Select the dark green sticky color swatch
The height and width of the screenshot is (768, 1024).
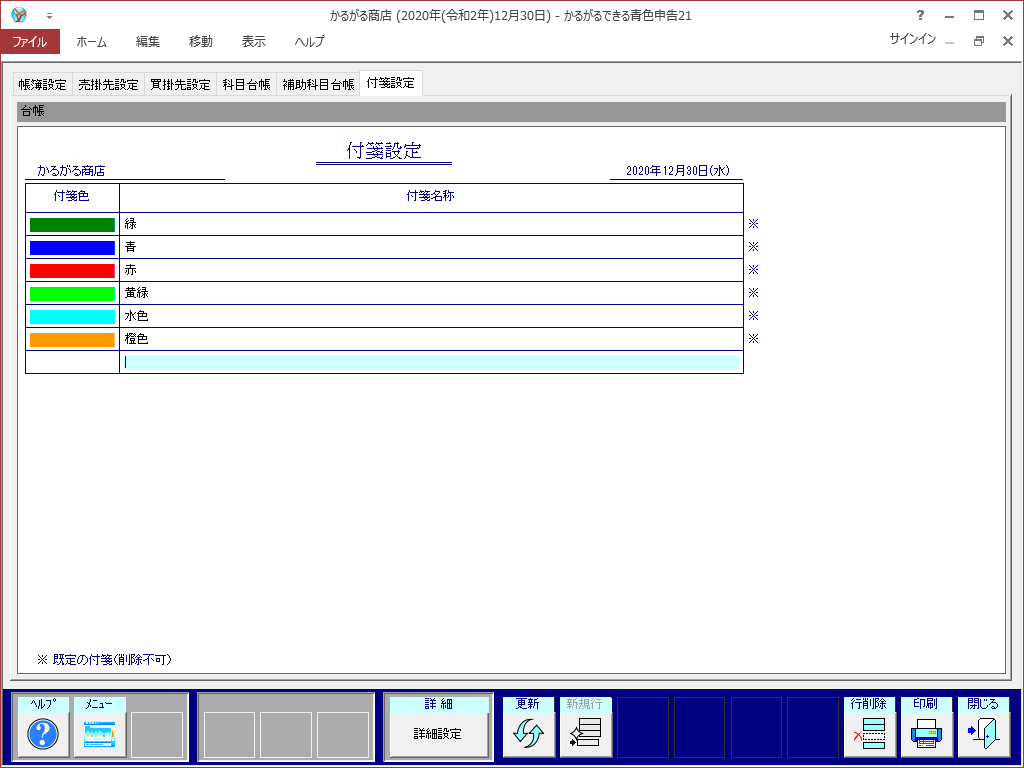coord(72,225)
